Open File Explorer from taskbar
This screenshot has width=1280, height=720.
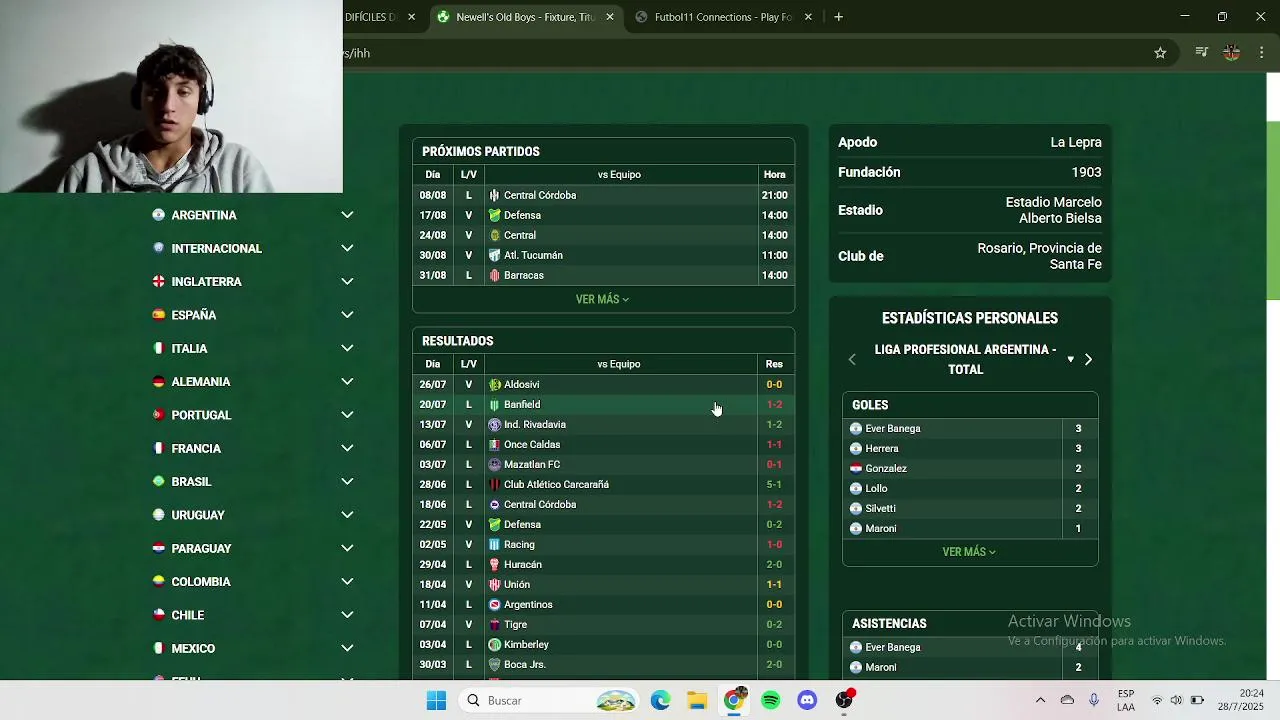coord(697,701)
